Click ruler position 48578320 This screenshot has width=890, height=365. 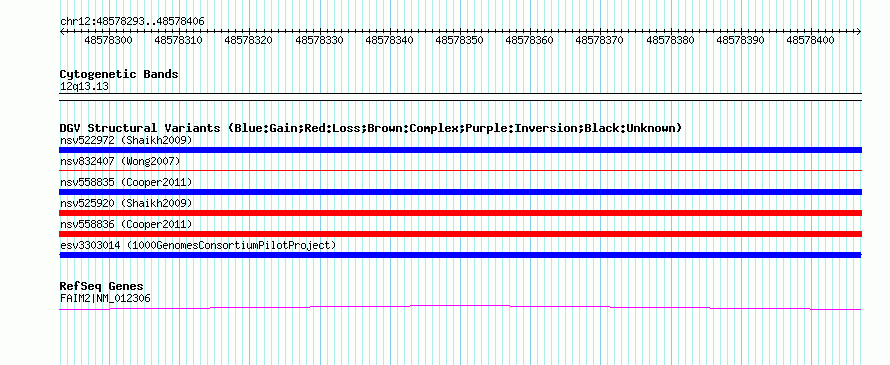(x=249, y=41)
